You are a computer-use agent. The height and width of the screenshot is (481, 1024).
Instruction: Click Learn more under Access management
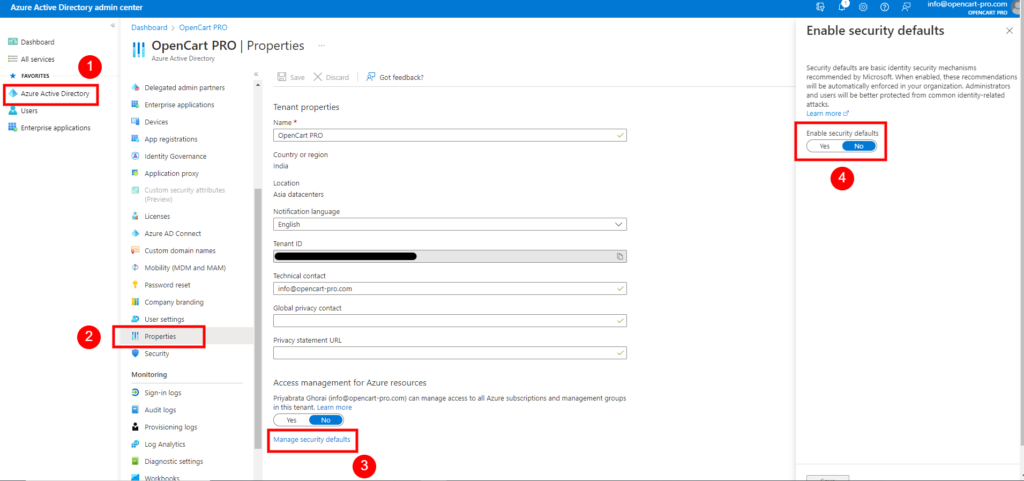pyautogui.click(x=334, y=407)
